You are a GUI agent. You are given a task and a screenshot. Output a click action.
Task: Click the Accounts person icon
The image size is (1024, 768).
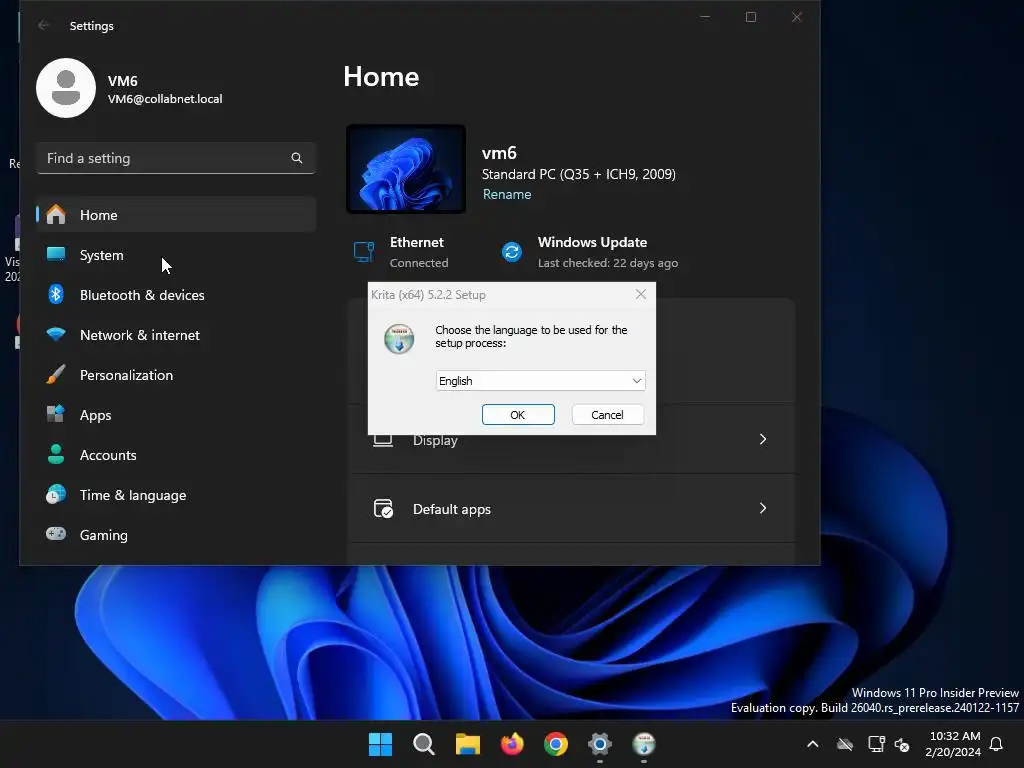tap(56, 454)
